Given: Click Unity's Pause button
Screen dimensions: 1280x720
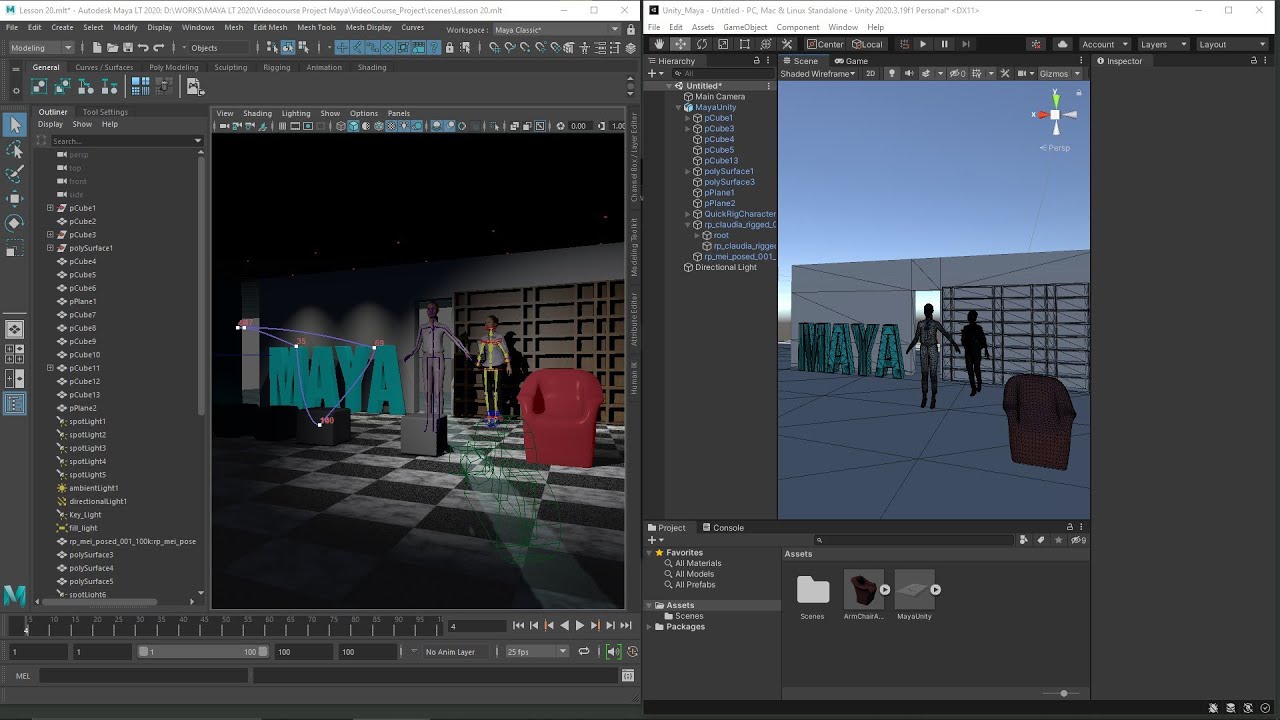Looking at the screenshot, I should [x=944, y=44].
